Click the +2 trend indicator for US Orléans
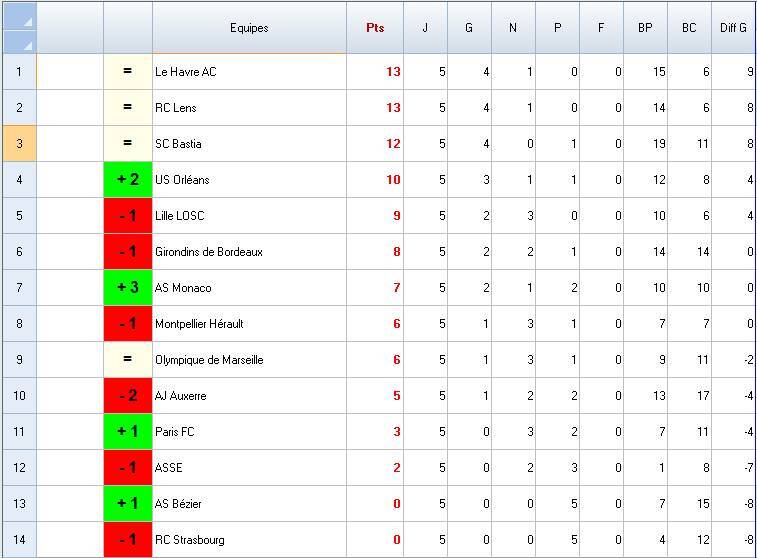This screenshot has height=558, width=757. (x=127, y=180)
